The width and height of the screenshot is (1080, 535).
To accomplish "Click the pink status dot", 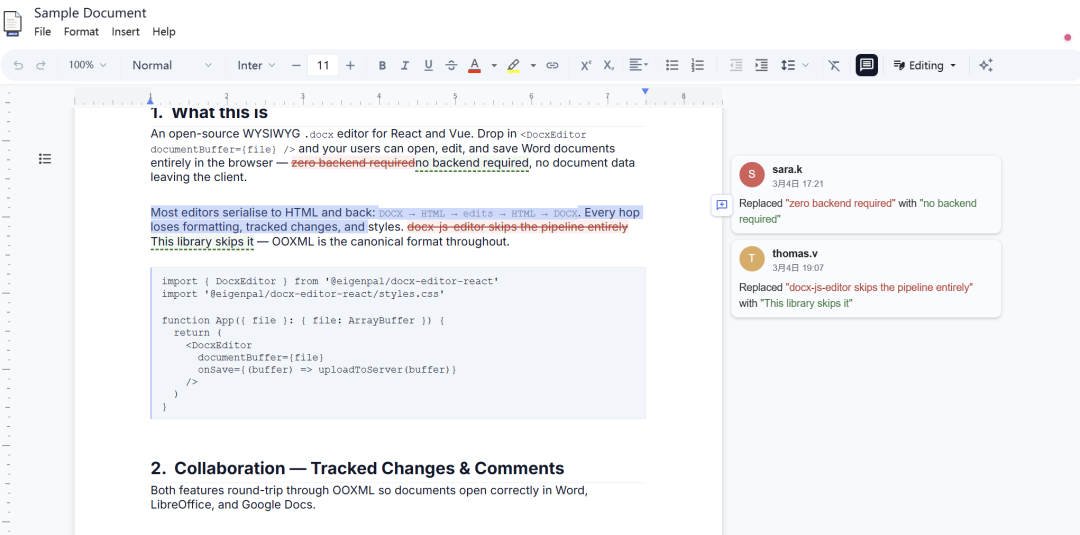I will (x=1068, y=37).
